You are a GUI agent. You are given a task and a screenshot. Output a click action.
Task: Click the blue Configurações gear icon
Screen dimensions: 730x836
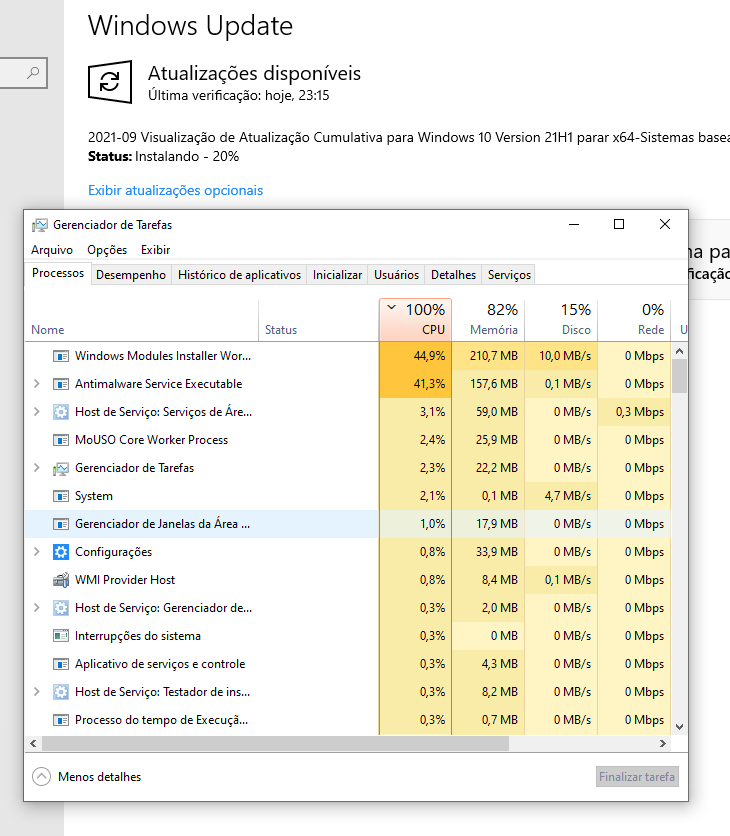(61, 552)
